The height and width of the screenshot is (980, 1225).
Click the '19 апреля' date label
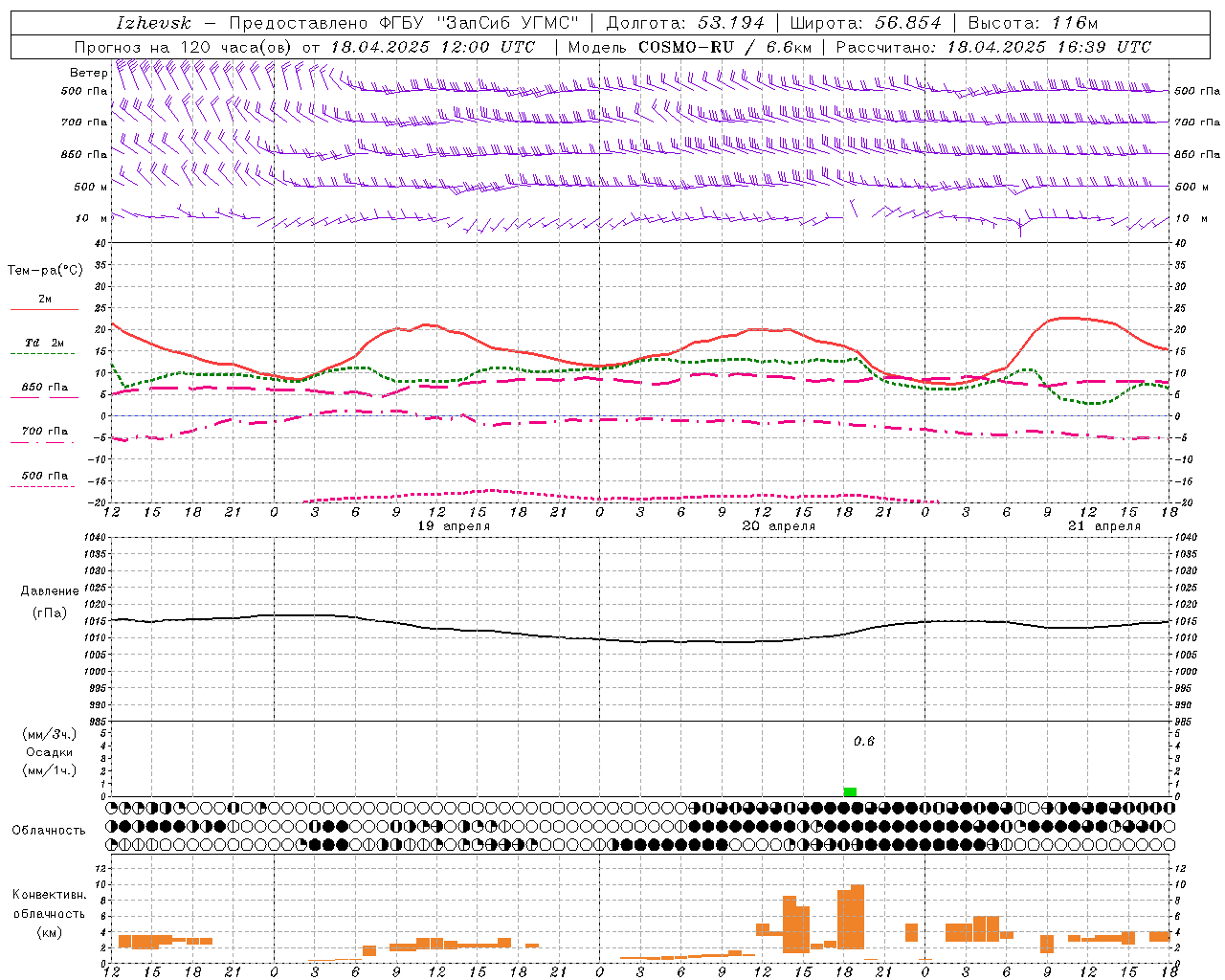pos(454,526)
